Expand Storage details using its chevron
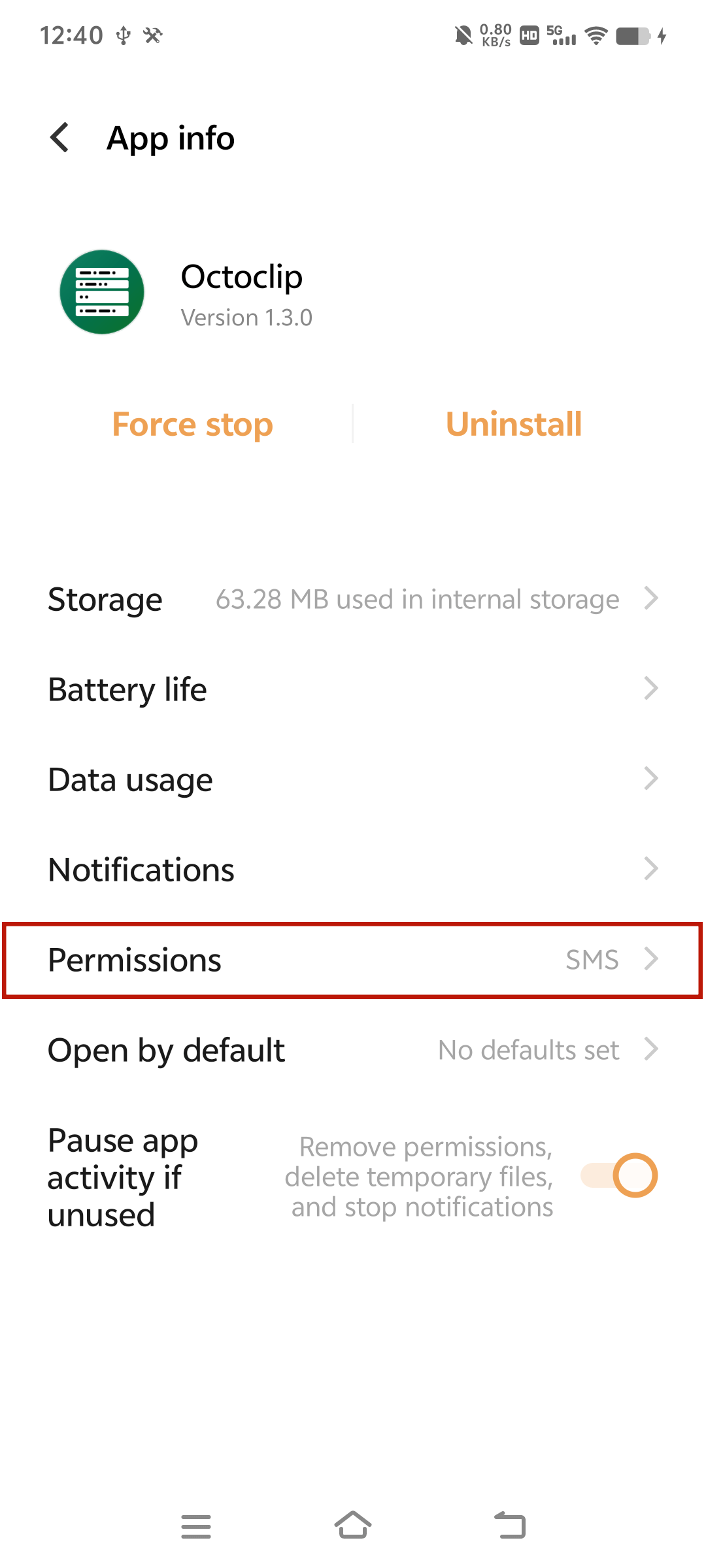Image resolution: width=706 pixels, height=1568 pixels. coord(650,598)
